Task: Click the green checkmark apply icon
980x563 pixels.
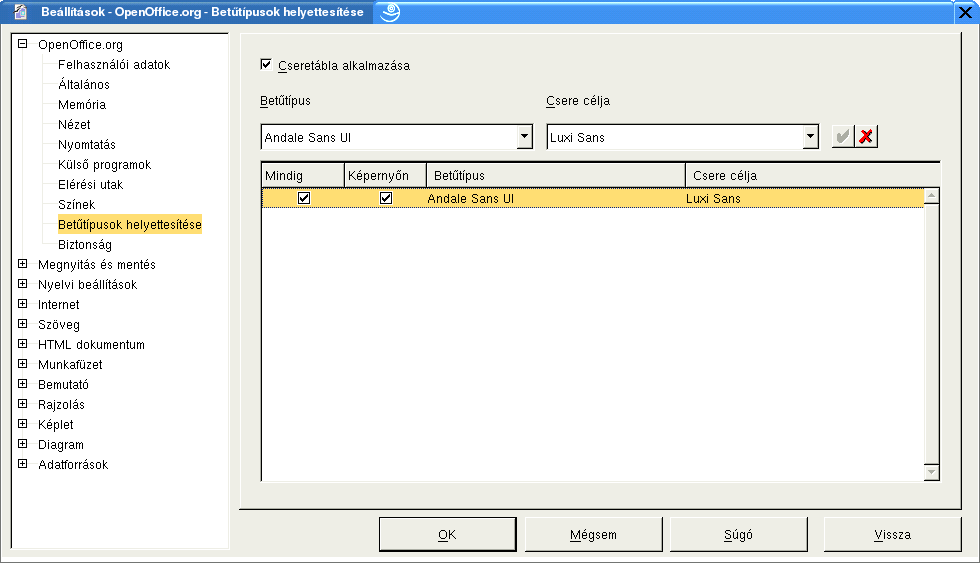Action: pyautogui.click(x=842, y=136)
